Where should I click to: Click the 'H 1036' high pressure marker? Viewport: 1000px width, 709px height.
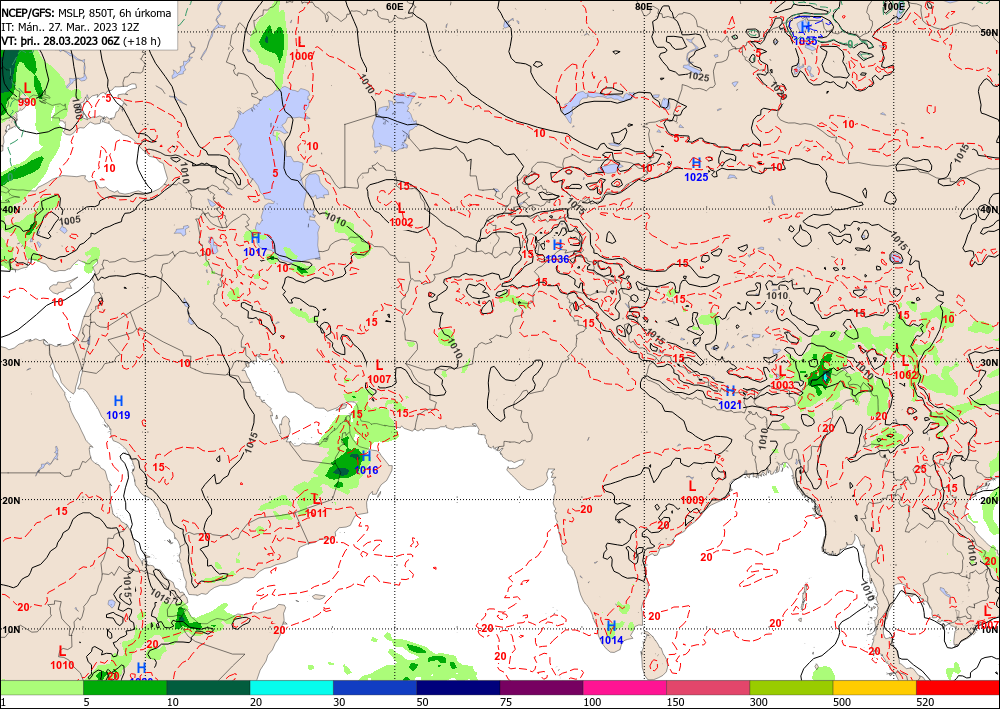pos(557,251)
